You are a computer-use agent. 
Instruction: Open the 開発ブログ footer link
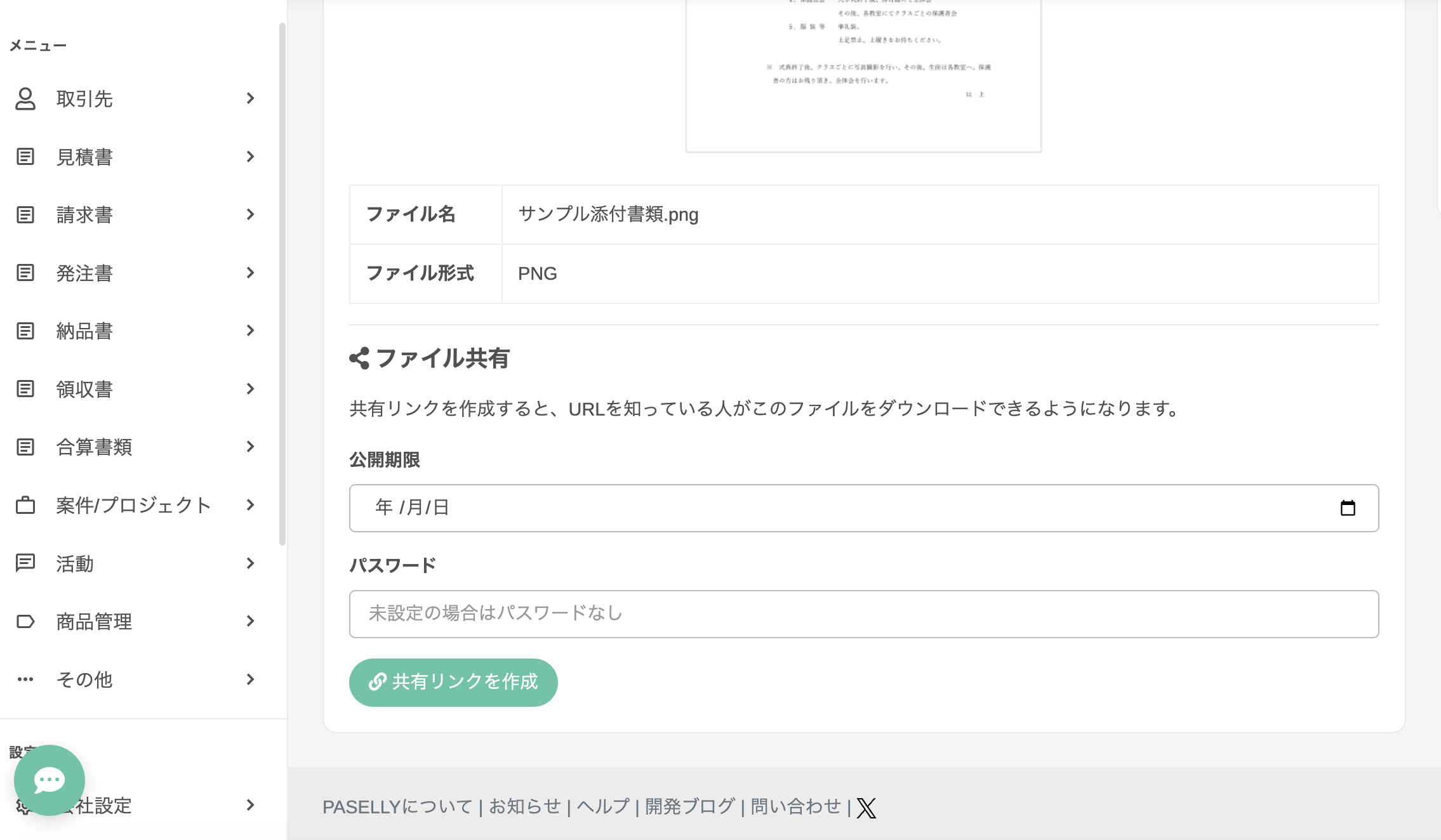[691, 807]
